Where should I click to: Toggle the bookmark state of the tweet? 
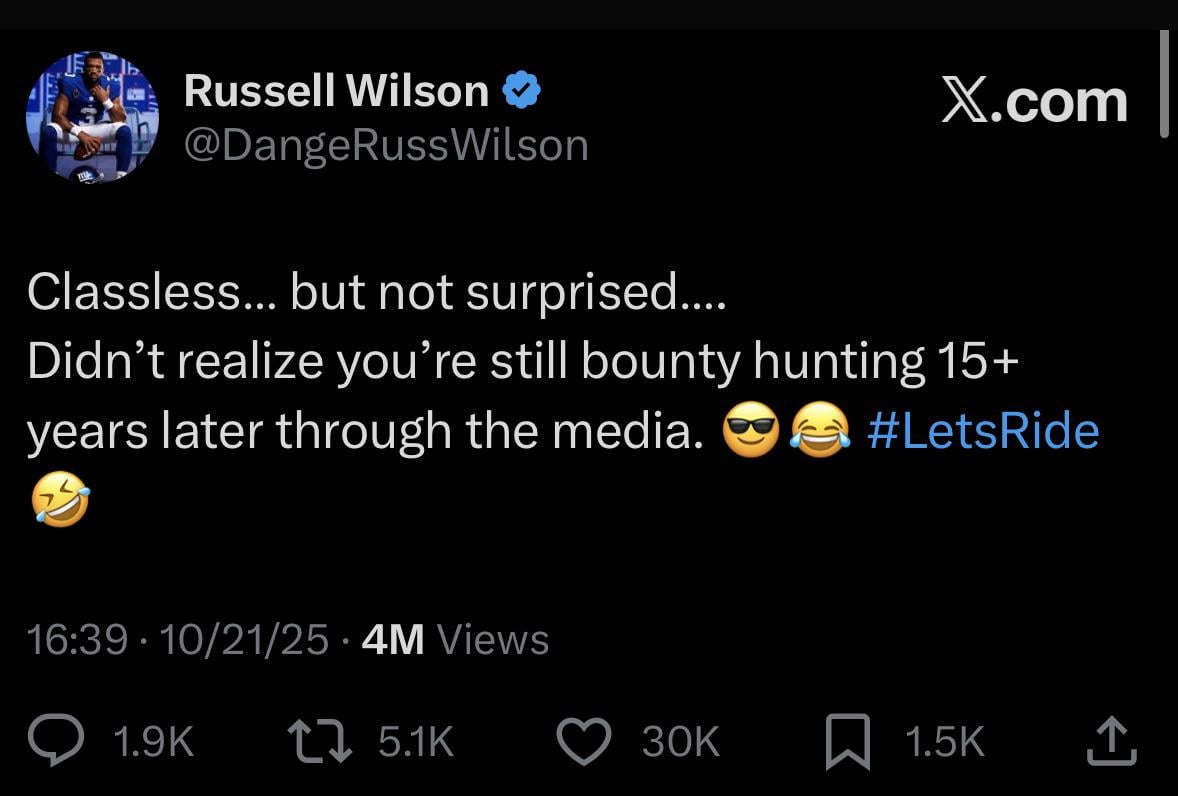pyautogui.click(x=846, y=740)
